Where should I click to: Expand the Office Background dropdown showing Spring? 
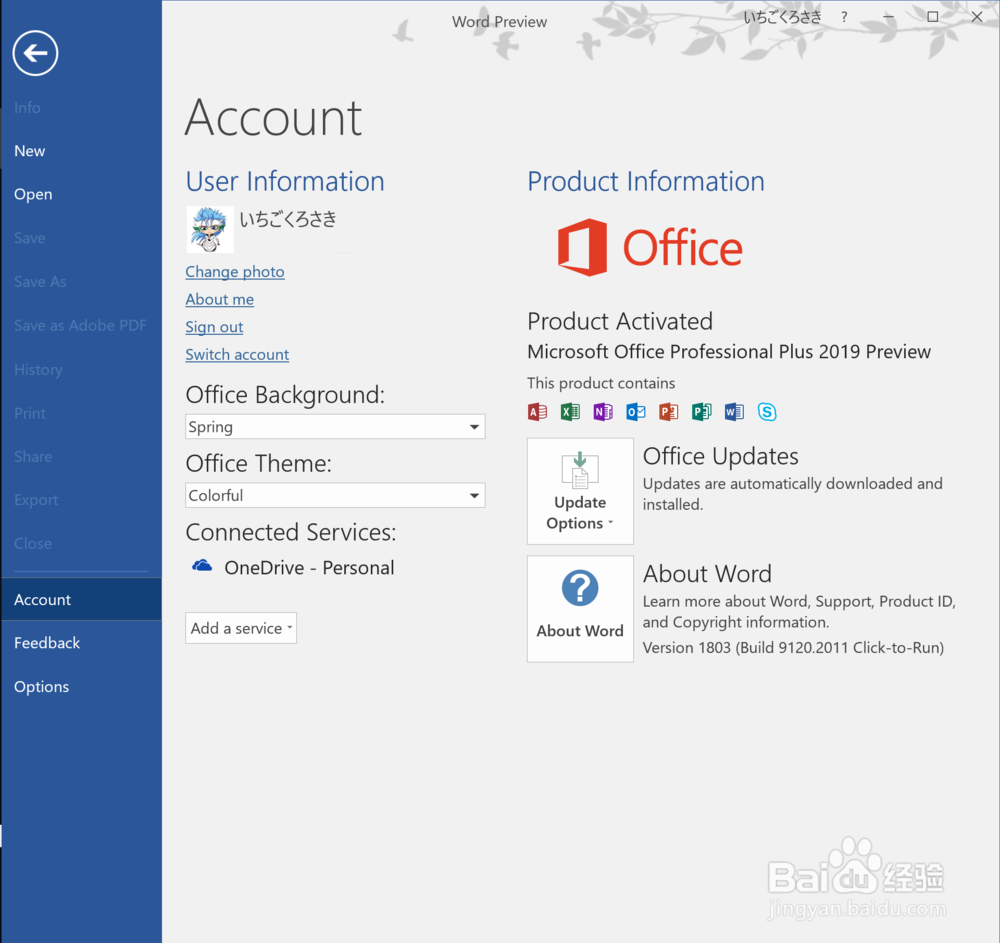335,427
